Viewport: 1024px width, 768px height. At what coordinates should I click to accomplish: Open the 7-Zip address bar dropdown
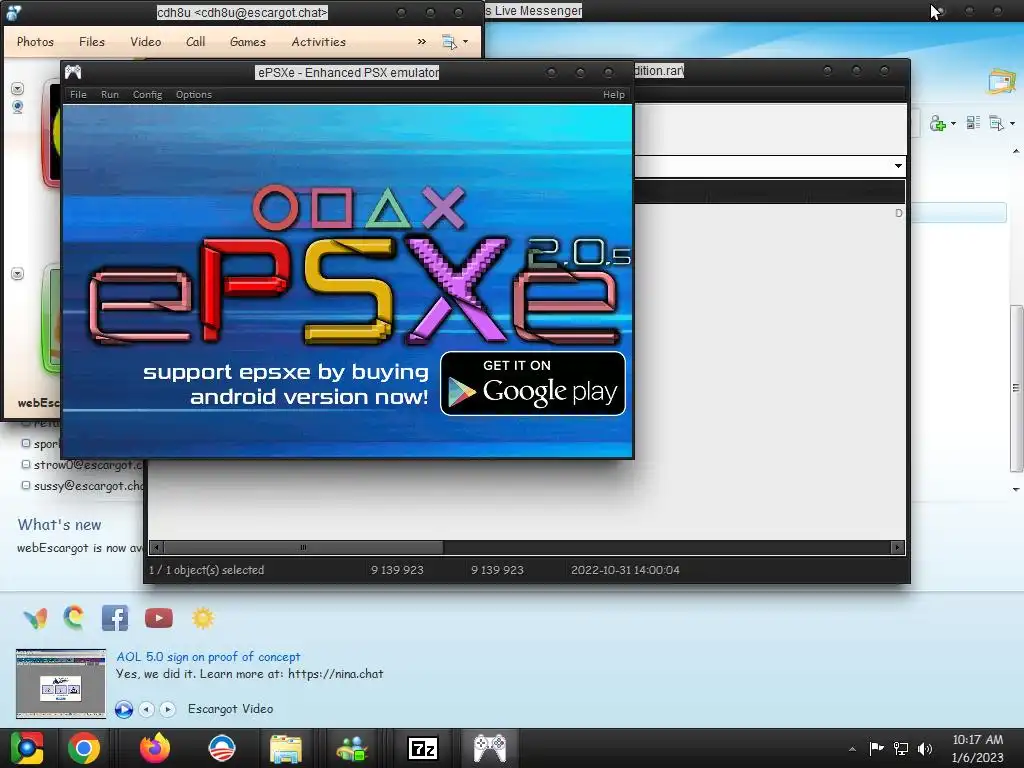tap(899, 166)
